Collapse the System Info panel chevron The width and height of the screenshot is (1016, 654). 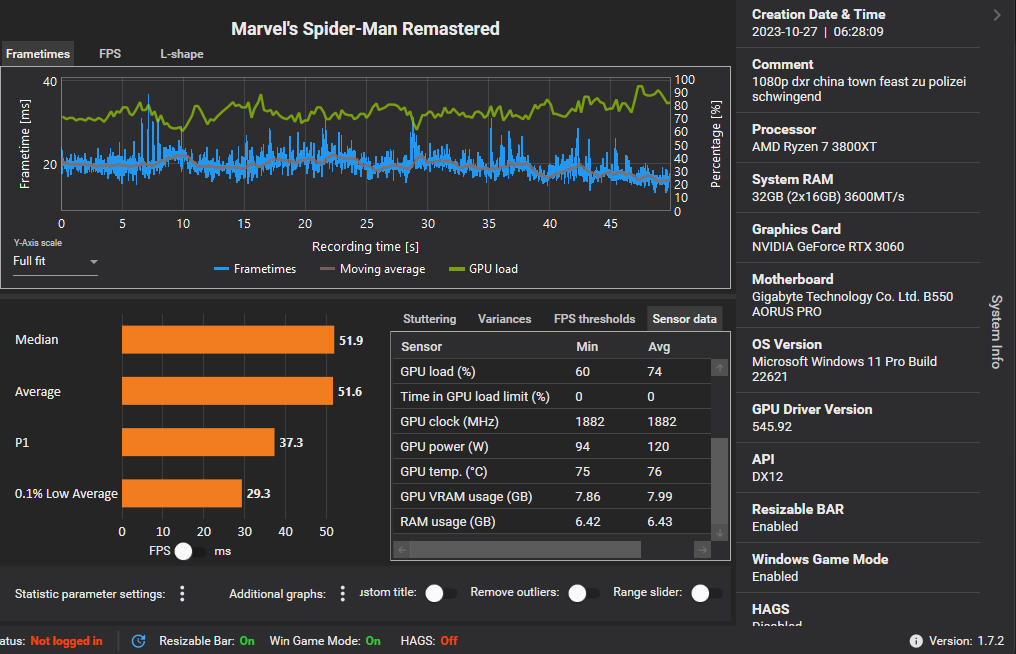click(x=997, y=15)
